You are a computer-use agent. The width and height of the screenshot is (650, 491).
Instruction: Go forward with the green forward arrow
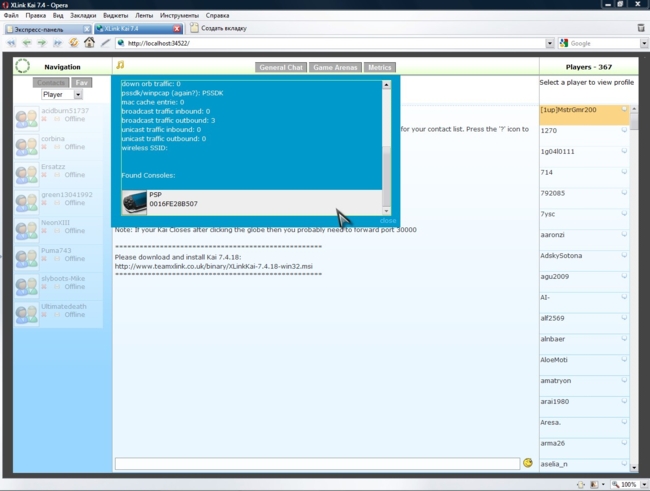(42, 43)
